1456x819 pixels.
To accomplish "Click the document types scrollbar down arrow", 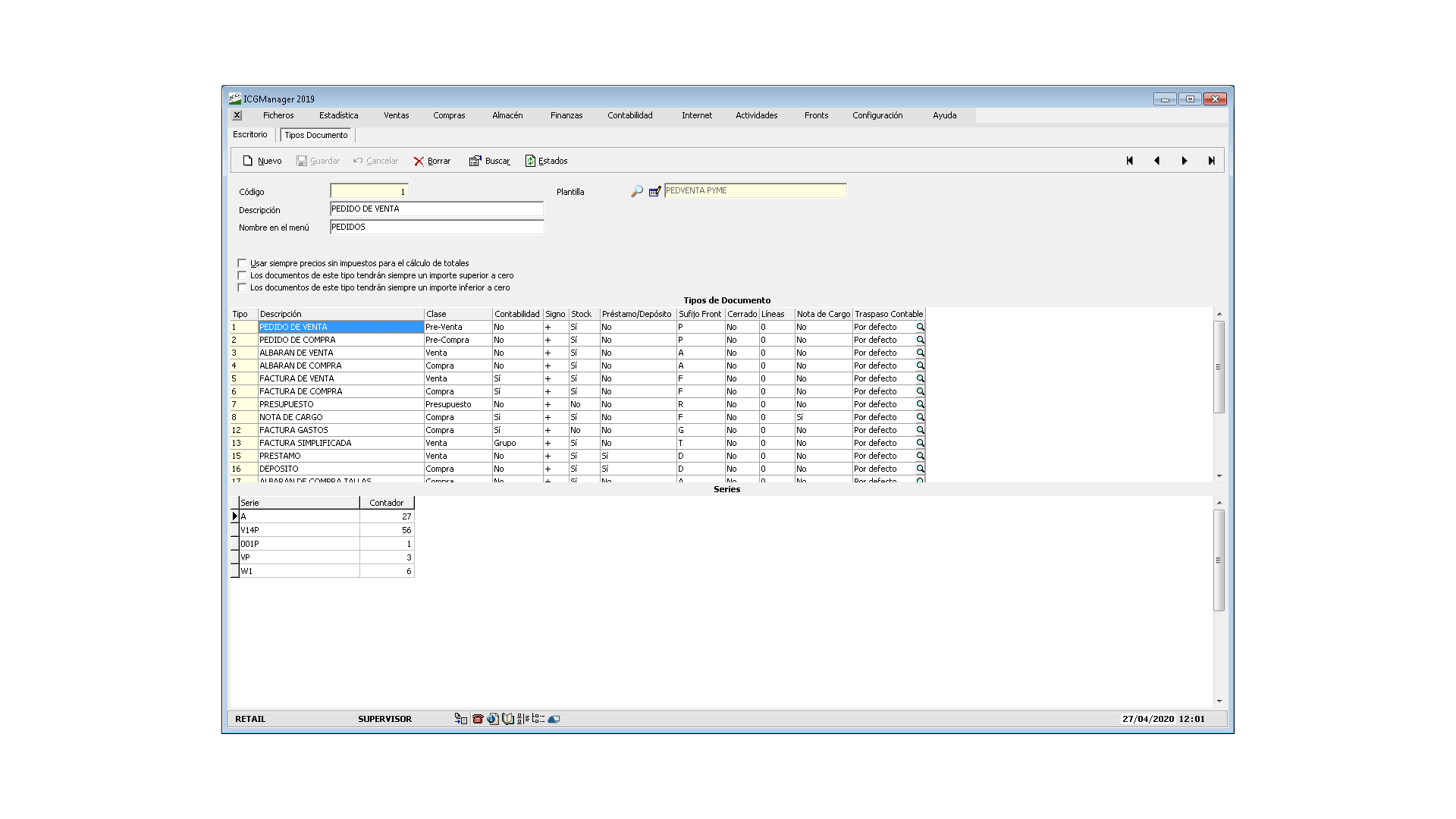I will click(1219, 476).
